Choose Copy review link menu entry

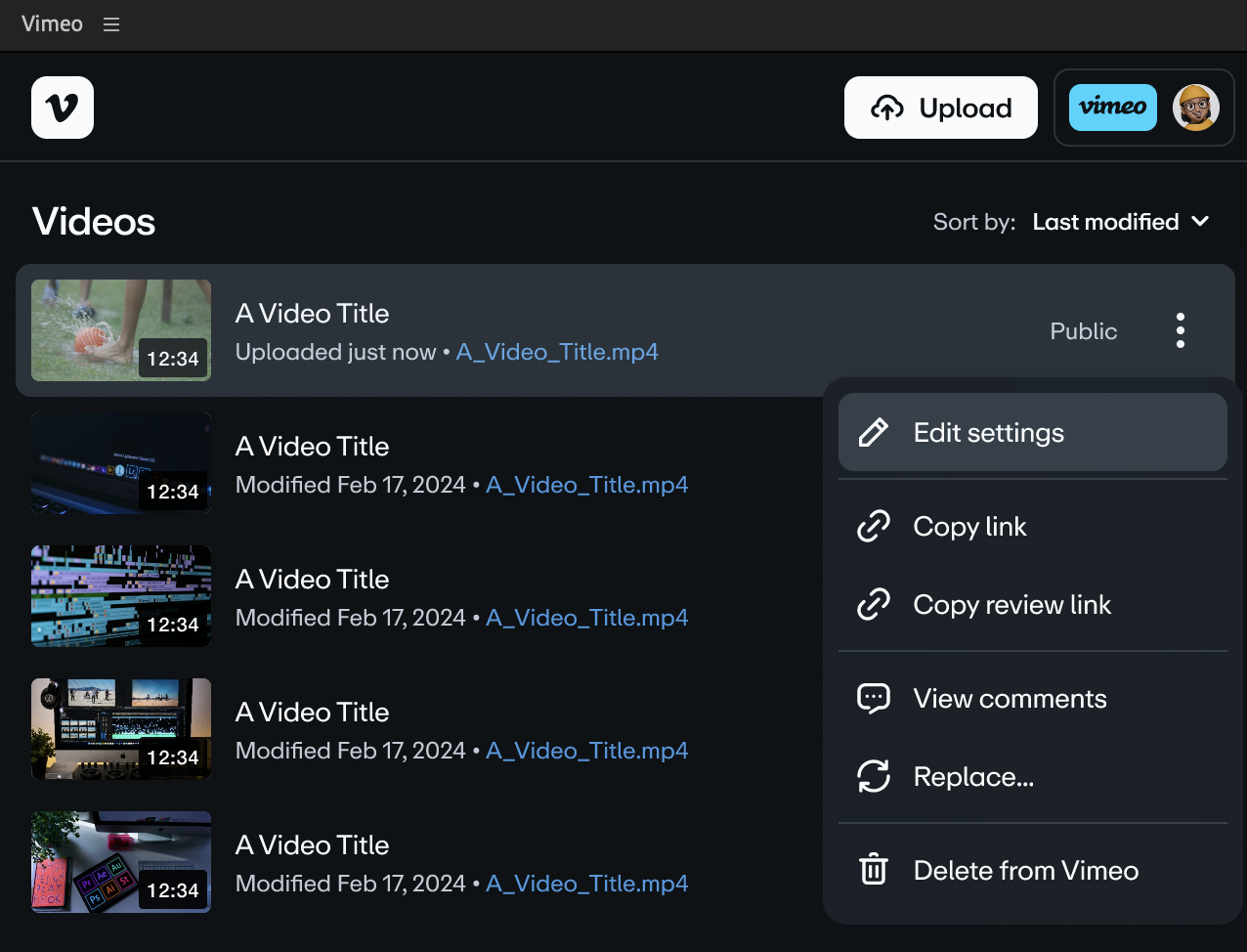[1011, 605]
